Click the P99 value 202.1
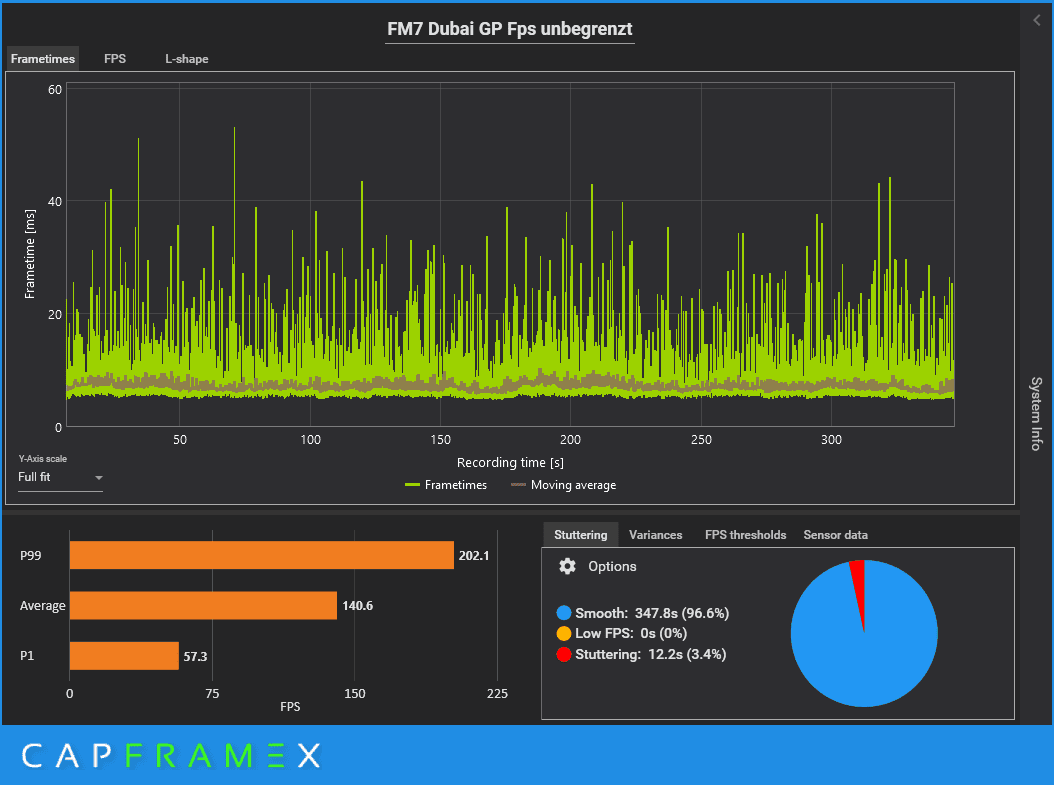Screen dimensions: 1054x785 (474, 556)
